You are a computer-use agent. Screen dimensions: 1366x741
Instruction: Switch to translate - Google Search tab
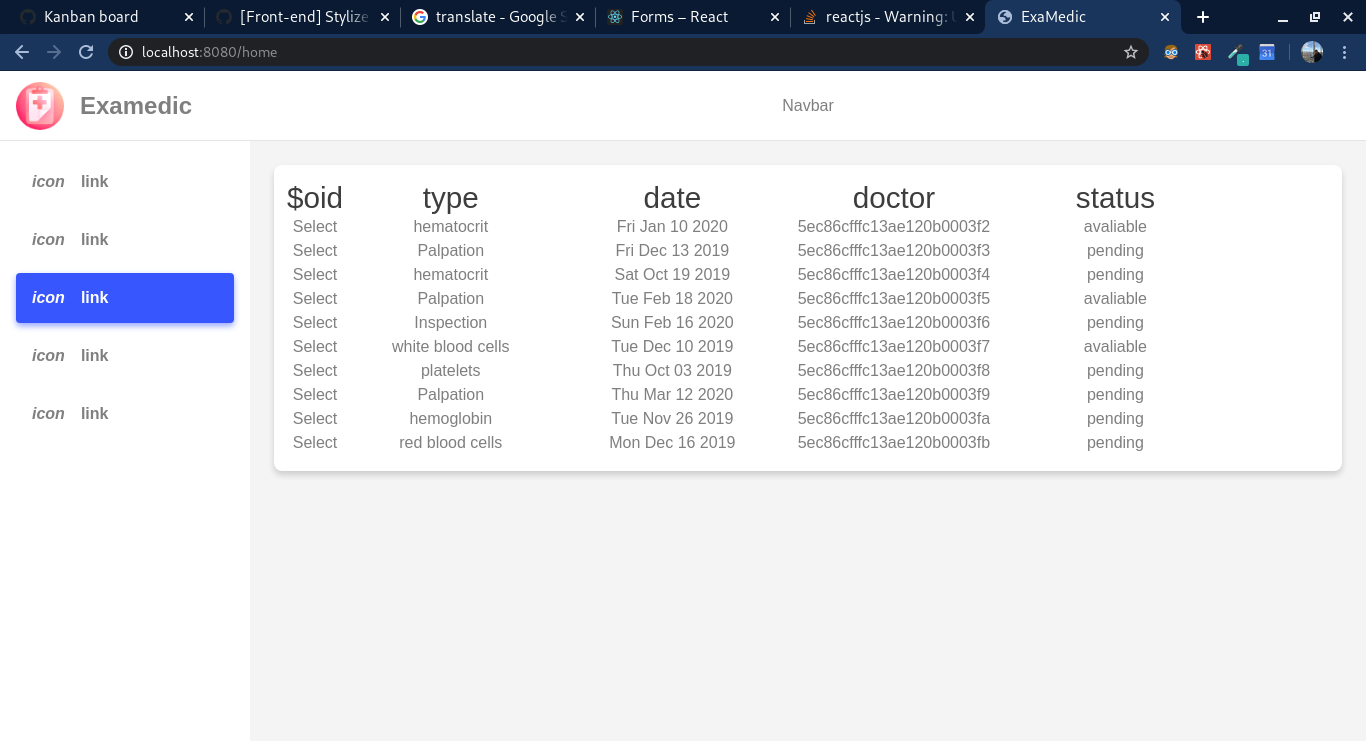click(496, 17)
